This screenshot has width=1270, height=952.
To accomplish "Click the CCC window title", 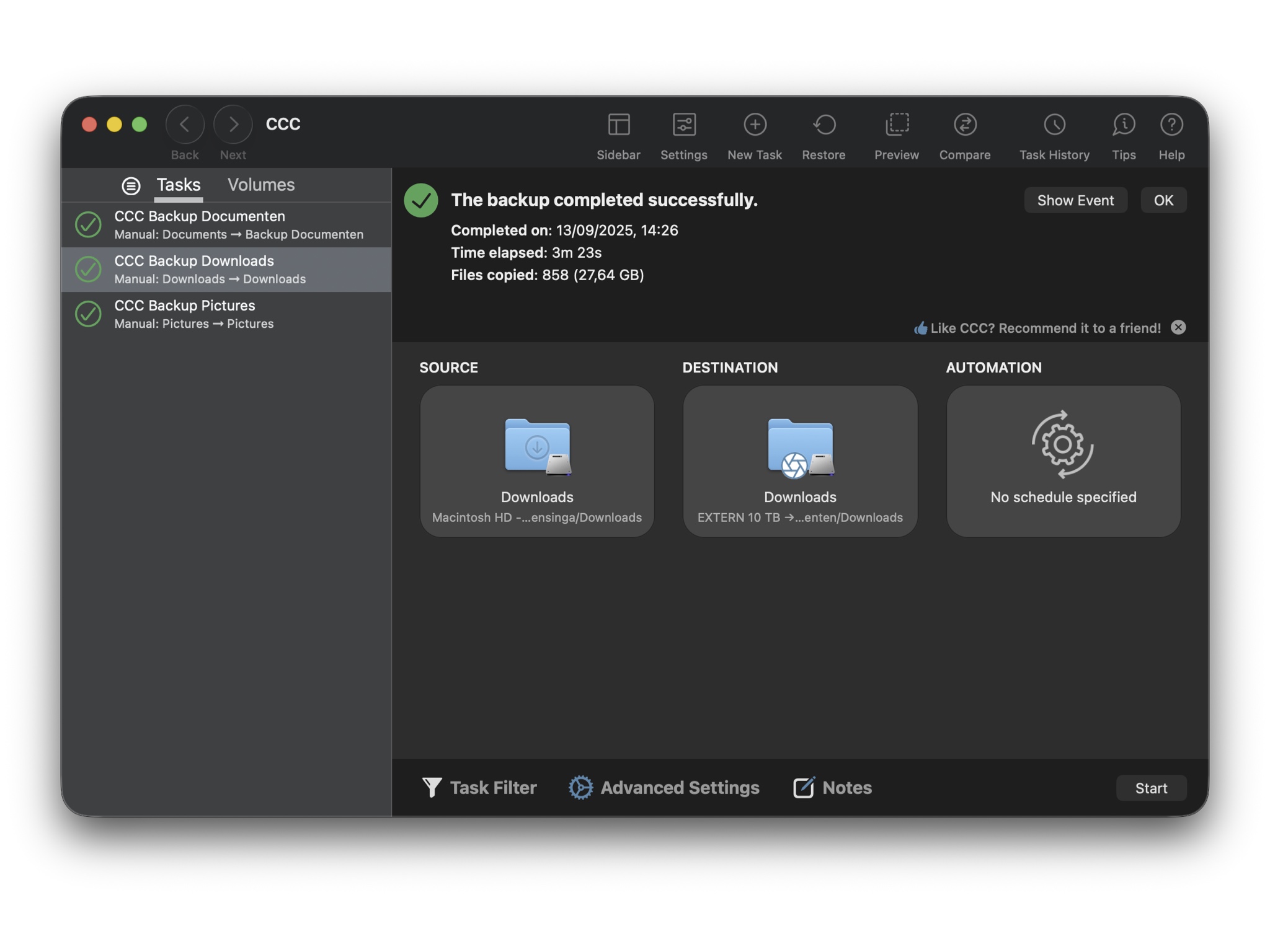I will point(283,124).
